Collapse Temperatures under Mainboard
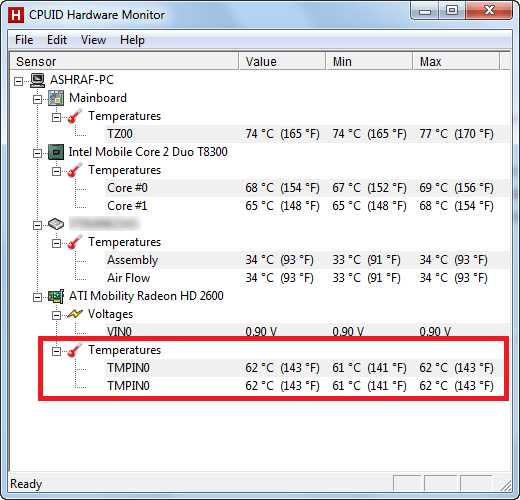 (x=57, y=117)
